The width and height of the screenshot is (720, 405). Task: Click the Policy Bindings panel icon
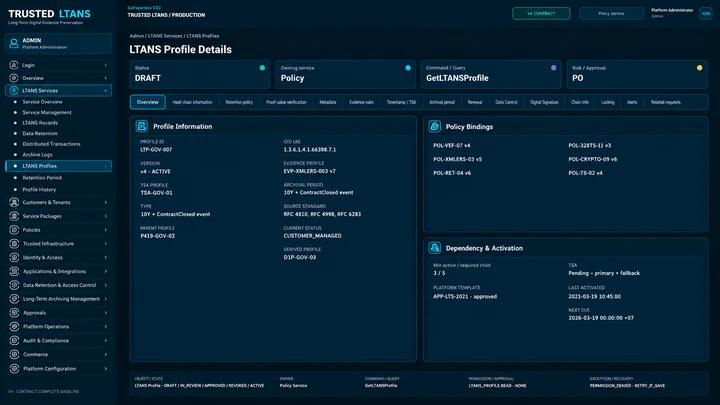pos(434,126)
